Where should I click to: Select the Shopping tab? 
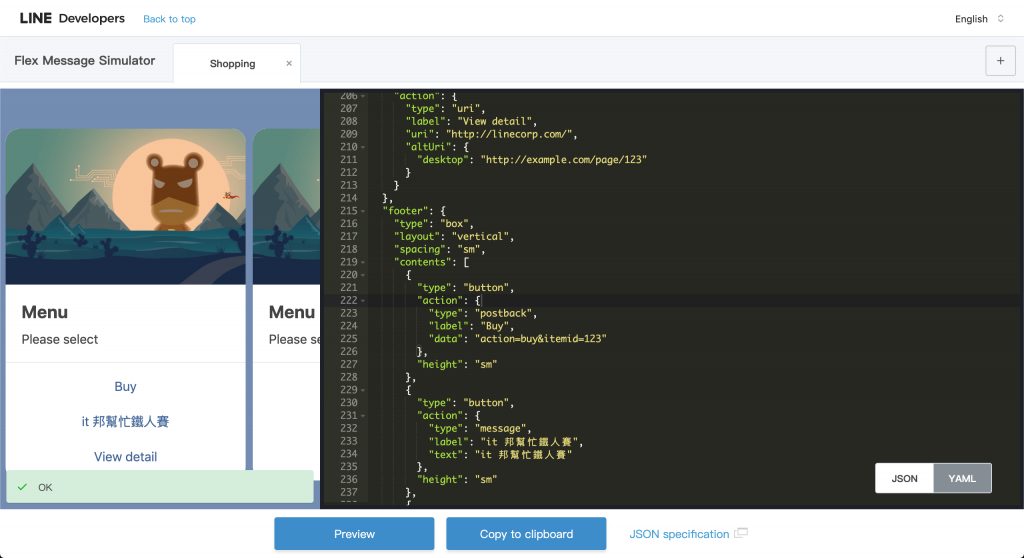point(232,63)
